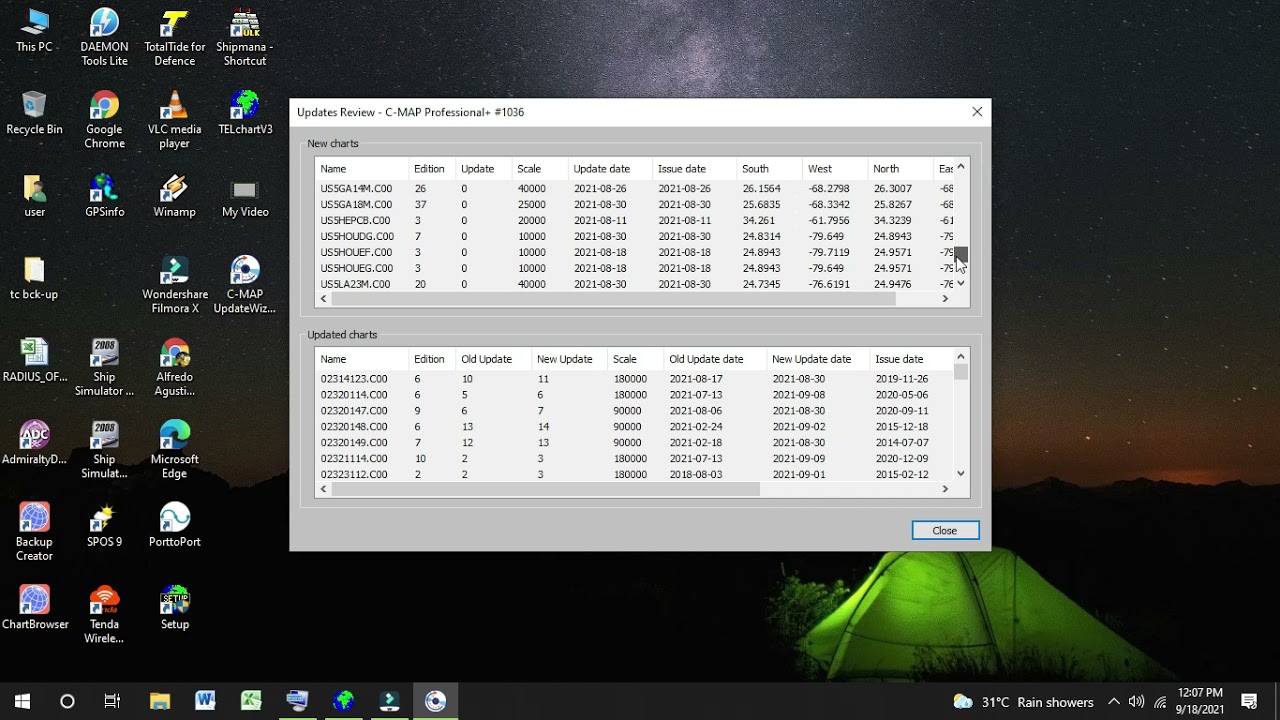This screenshot has width=1280, height=720.
Task: Select the Microsoft Edge desktop icon
Action: pos(174,450)
